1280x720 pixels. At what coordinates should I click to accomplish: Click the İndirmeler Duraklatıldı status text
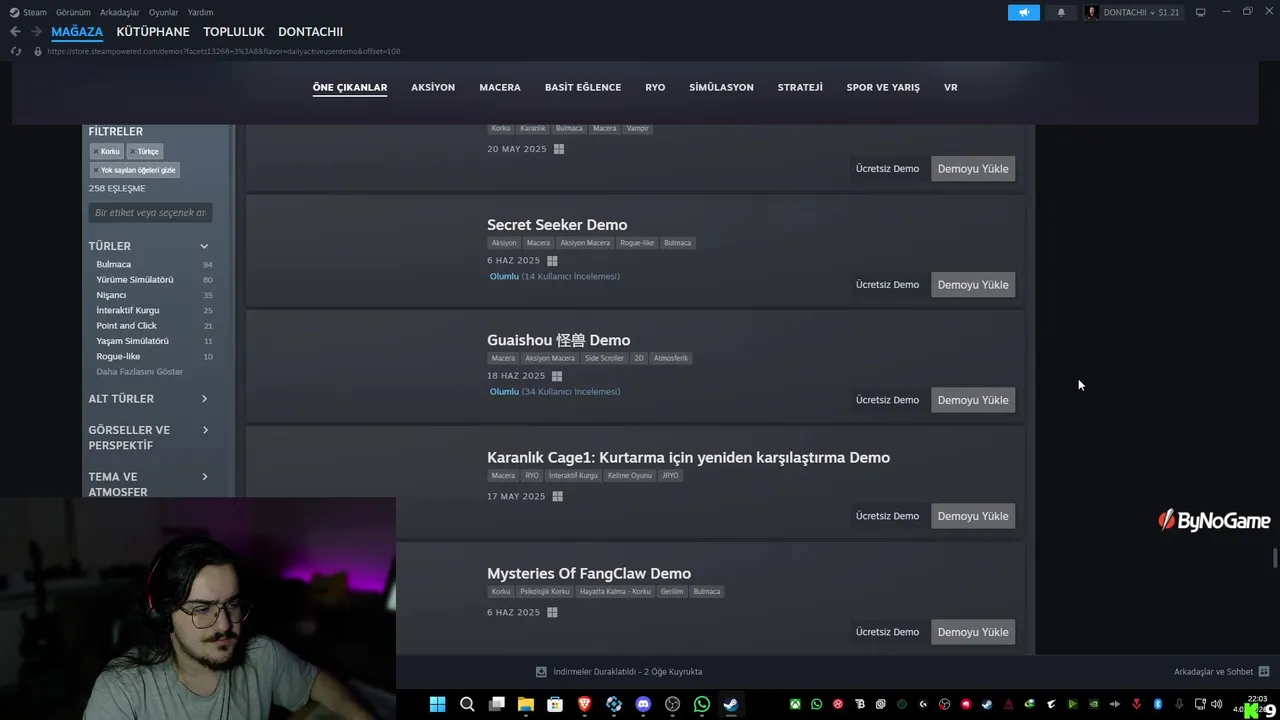click(628, 672)
